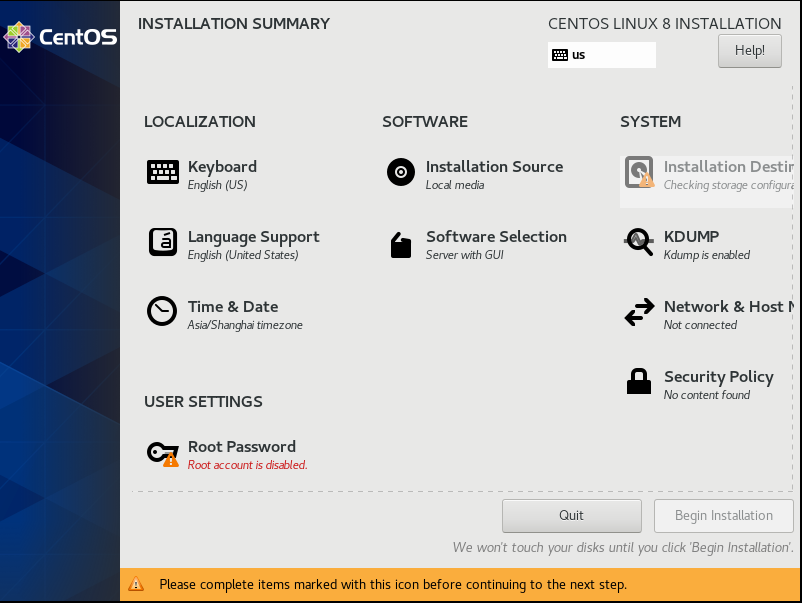Image resolution: width=802 pixels, height=603 pixels.
Task: Select the Time & Date label text
Action: (x=233, y=306)
